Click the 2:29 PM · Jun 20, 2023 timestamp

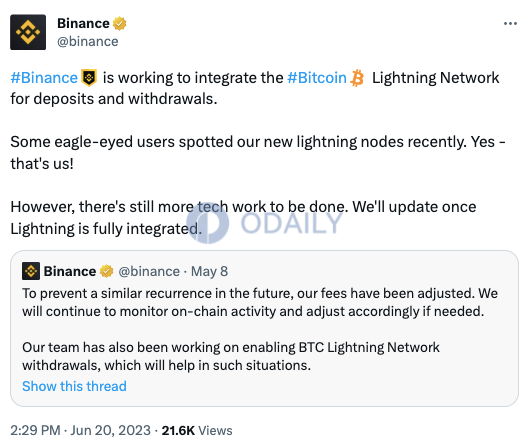pos(80,430)
